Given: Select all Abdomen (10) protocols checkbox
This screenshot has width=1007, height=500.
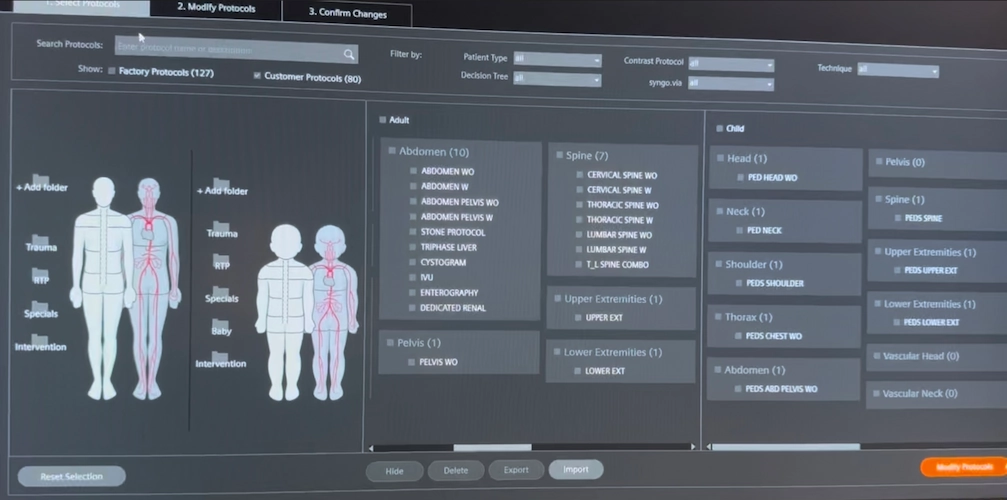Looking at the screenshot, I should pos(391,151).
